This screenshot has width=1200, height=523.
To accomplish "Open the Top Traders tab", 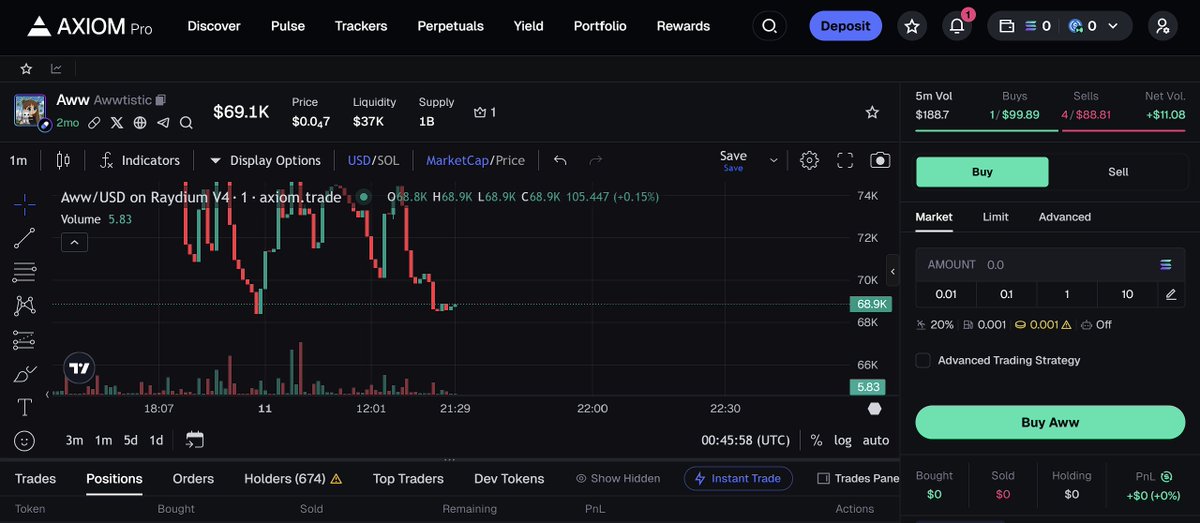I will (x=408, y=479).
